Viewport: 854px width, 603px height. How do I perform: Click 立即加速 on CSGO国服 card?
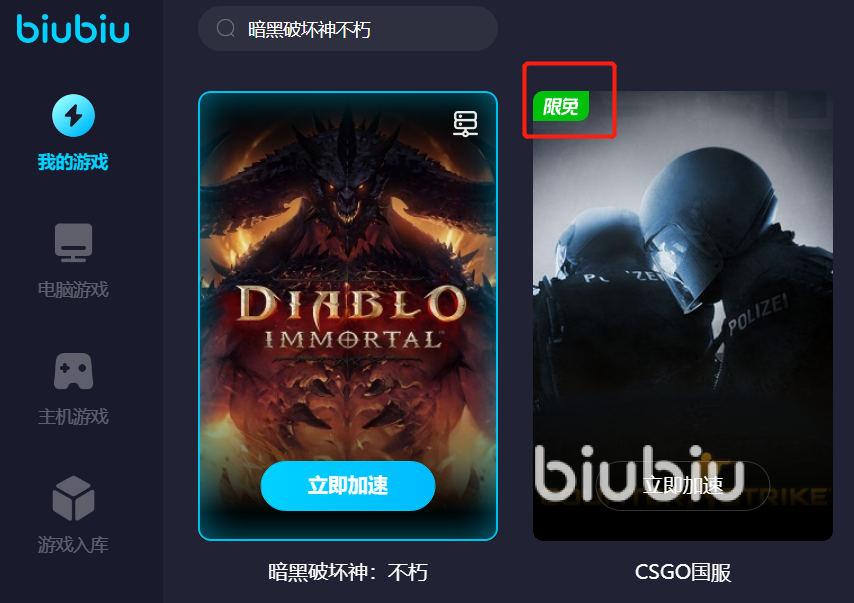[x=683, y=485]
